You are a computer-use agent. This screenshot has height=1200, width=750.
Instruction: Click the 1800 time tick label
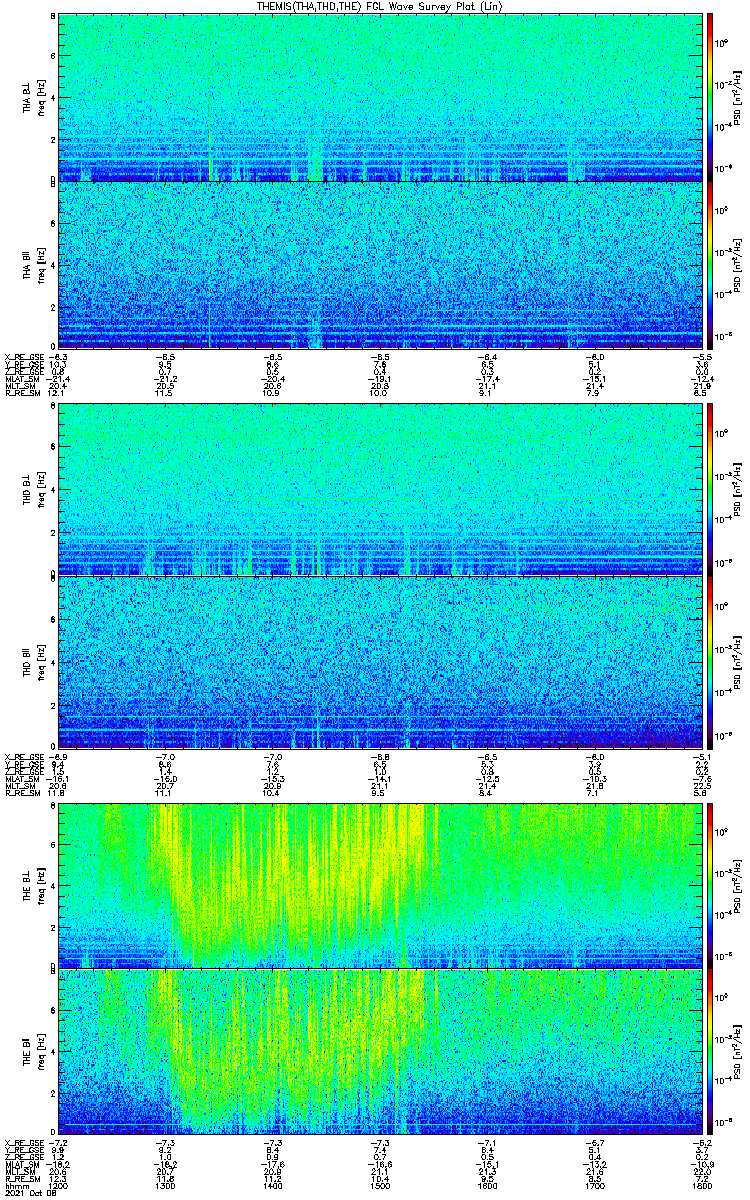click(x=702, y=1185)
